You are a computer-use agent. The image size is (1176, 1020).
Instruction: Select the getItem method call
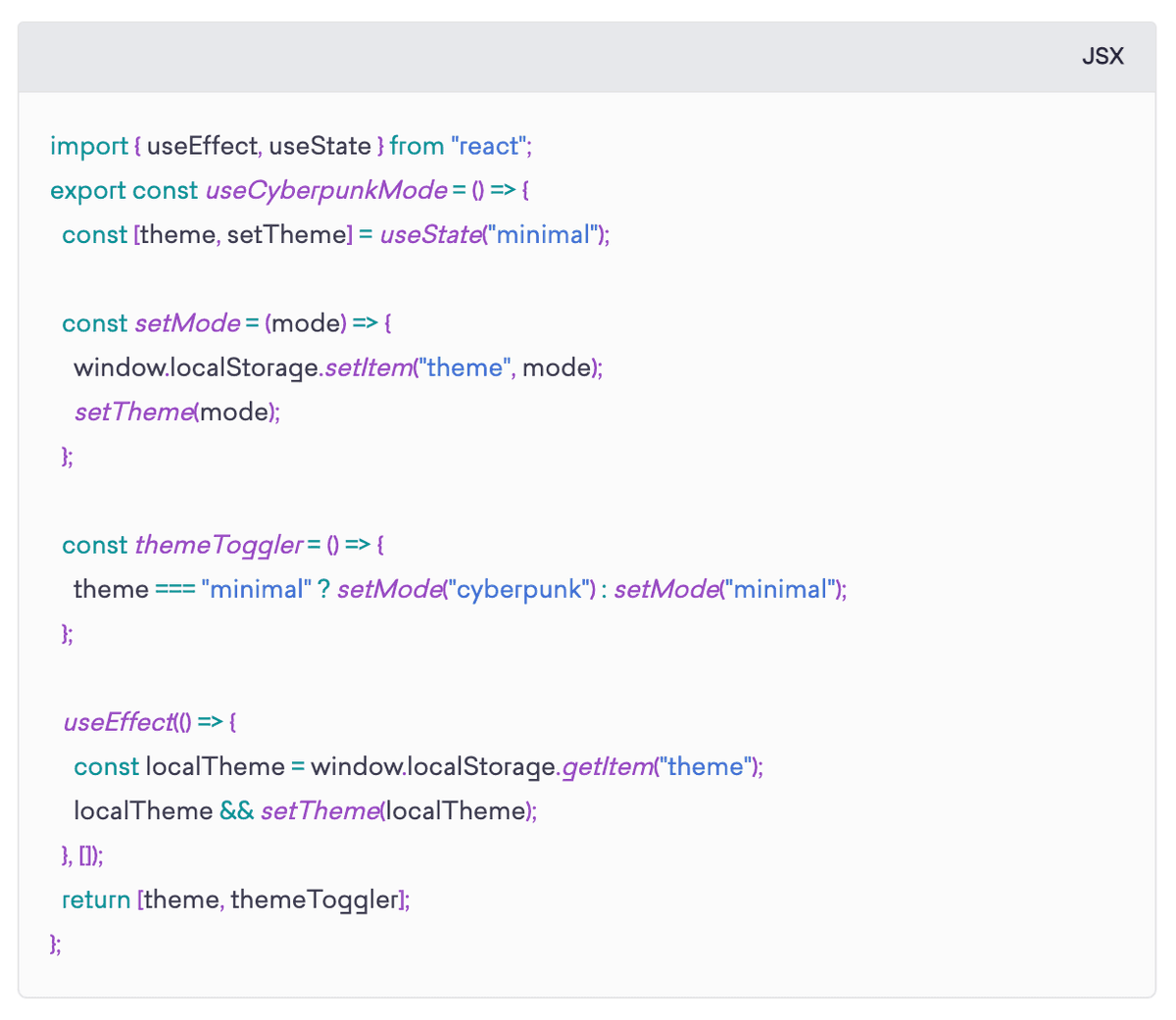[608, 766]
